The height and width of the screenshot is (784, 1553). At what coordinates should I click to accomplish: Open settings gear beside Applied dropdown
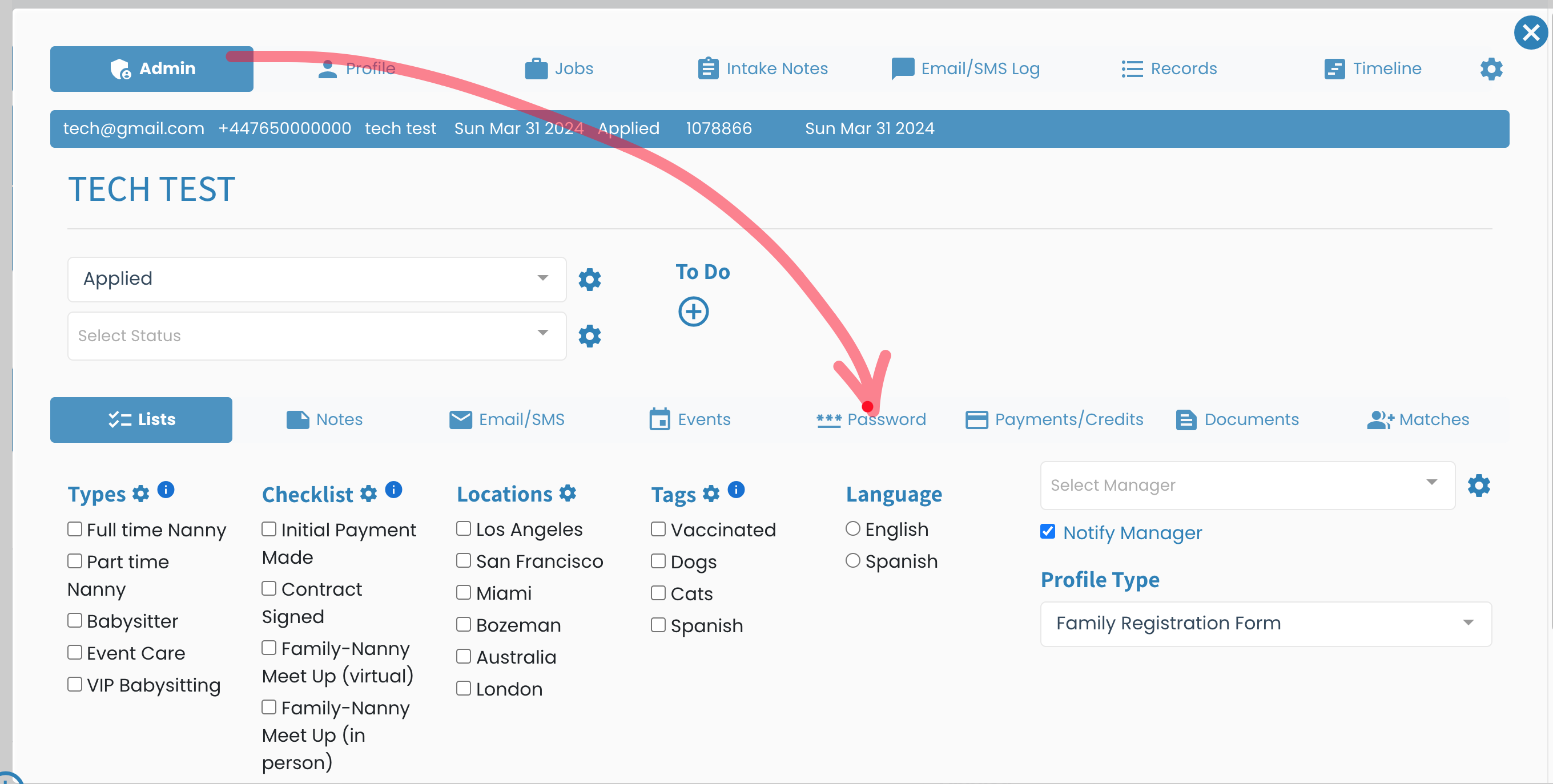590,280
